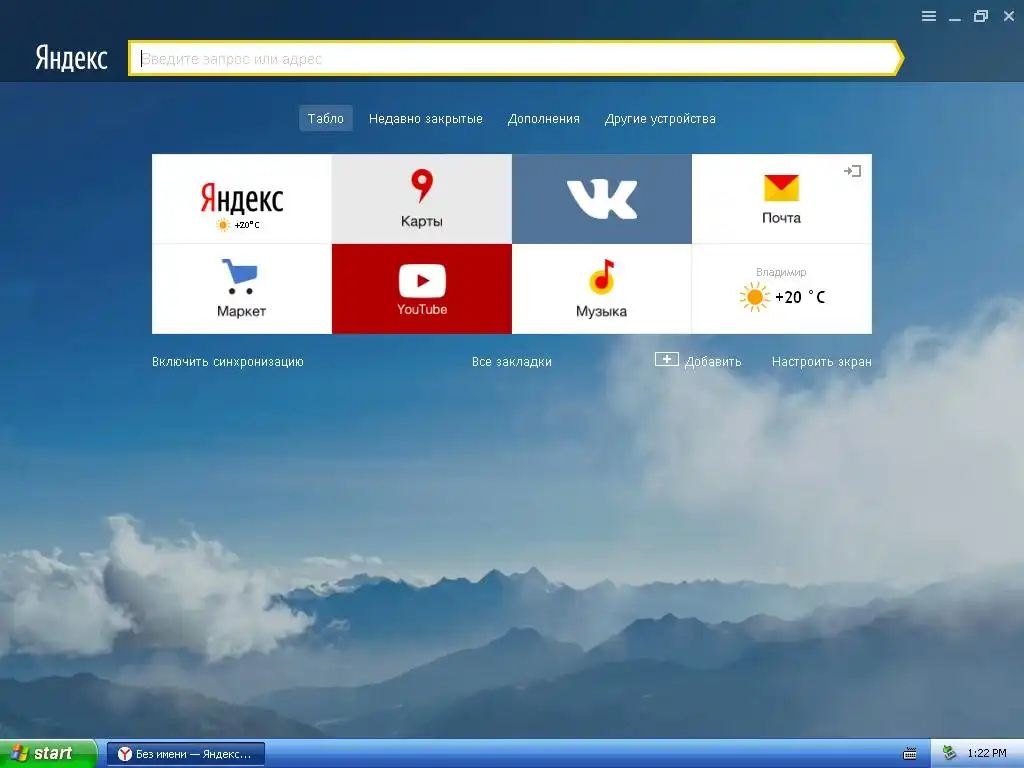The width and height of the screenshot is (1024, 768).
Task: Open the Дополнения tab
Action: pyautogui.click(x=543, y=118)
